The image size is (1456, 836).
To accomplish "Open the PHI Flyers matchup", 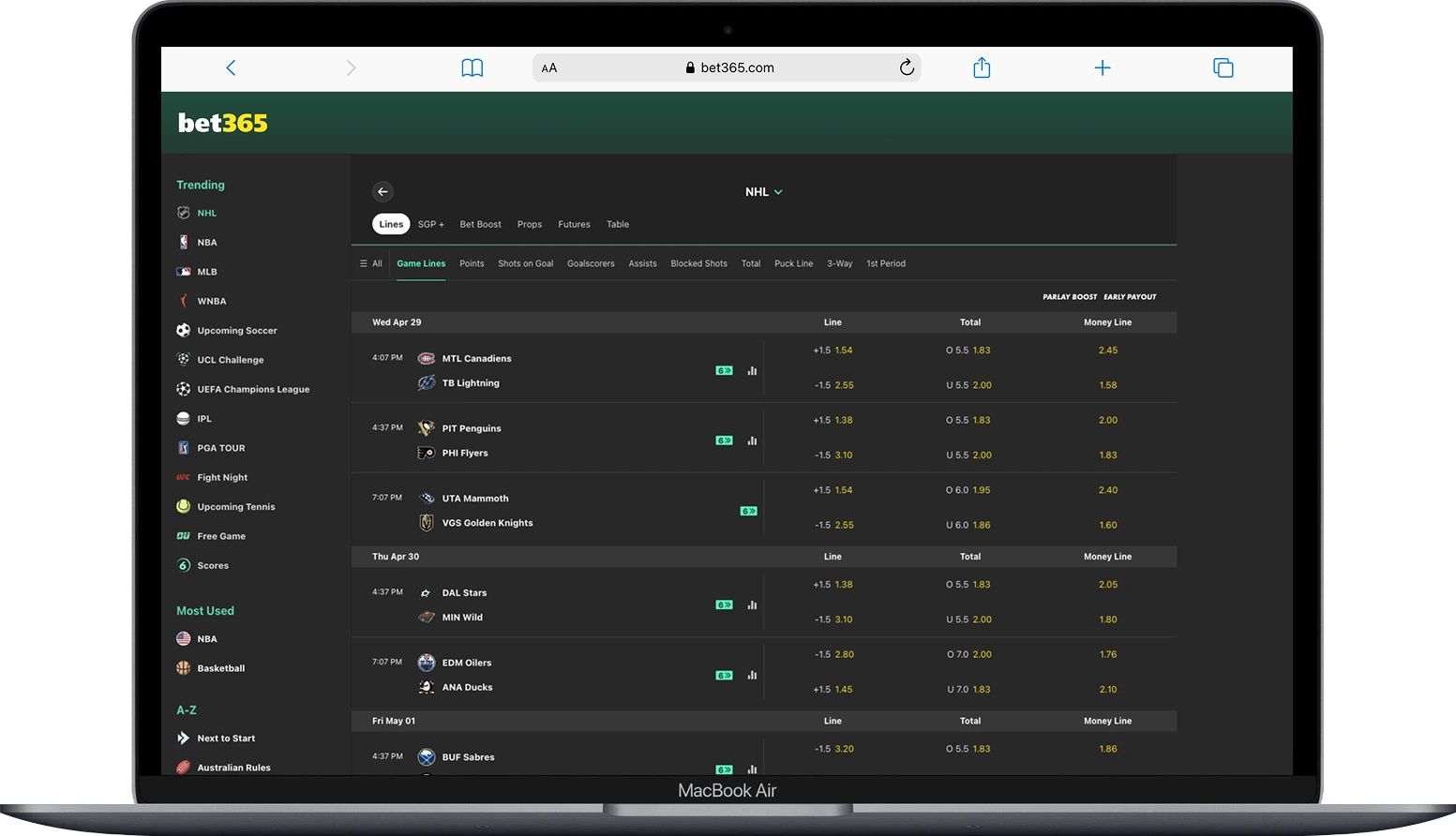I will (x=465, y=453).
